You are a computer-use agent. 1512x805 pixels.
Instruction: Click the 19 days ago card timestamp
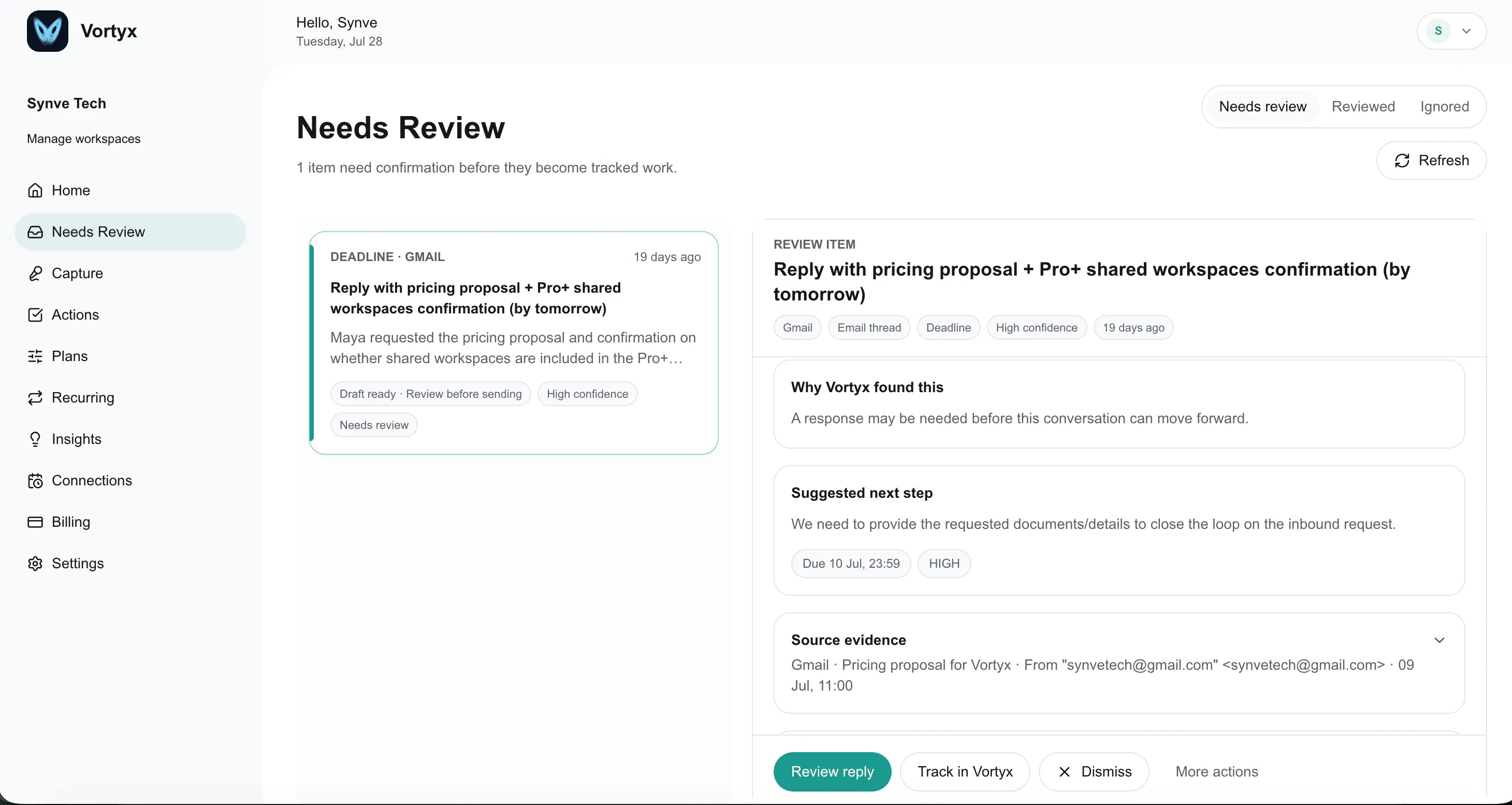667,256
